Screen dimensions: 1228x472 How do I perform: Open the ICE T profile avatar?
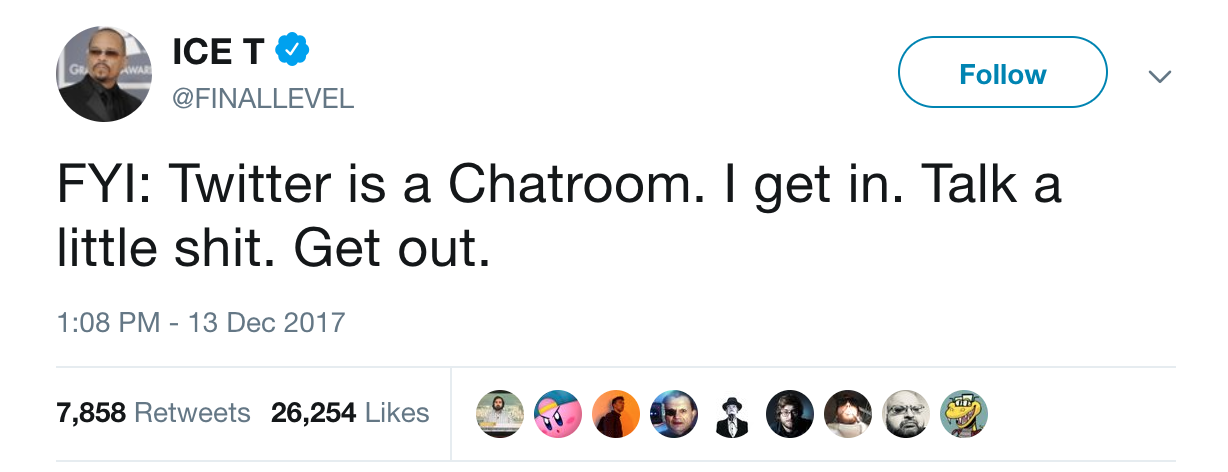pos(102,74)
